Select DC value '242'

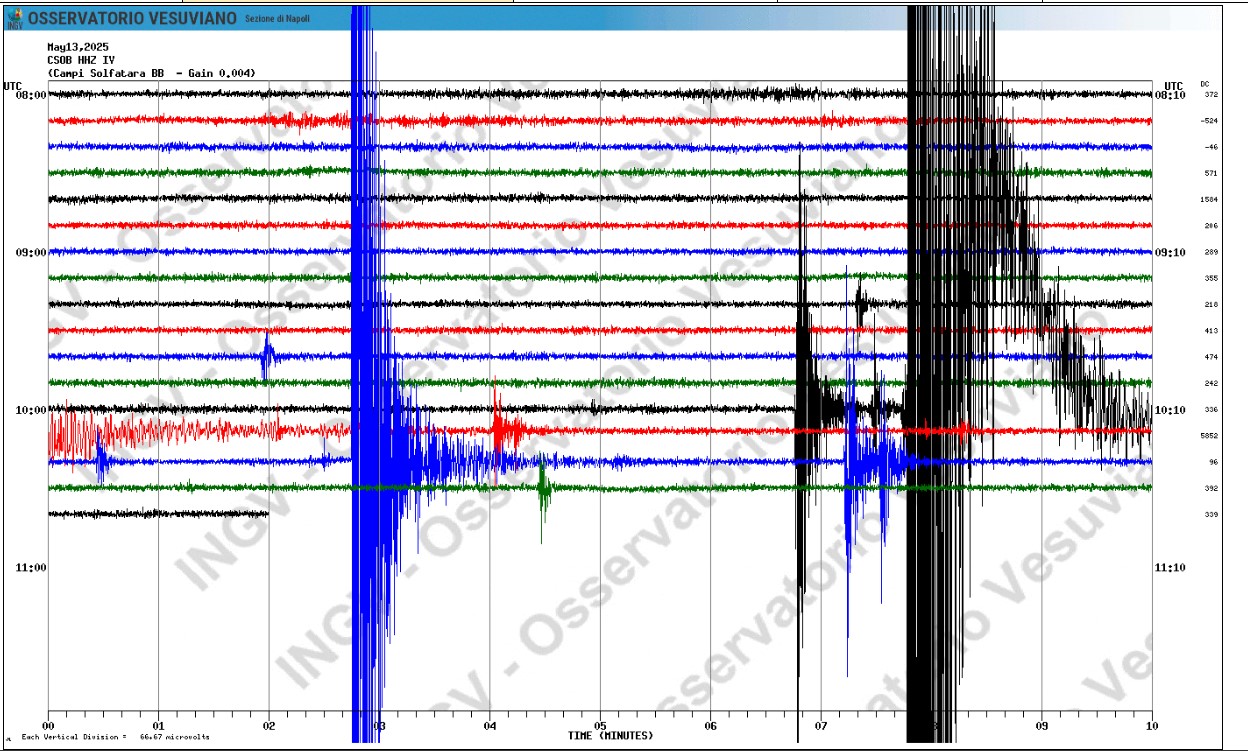pos(1211,383)
